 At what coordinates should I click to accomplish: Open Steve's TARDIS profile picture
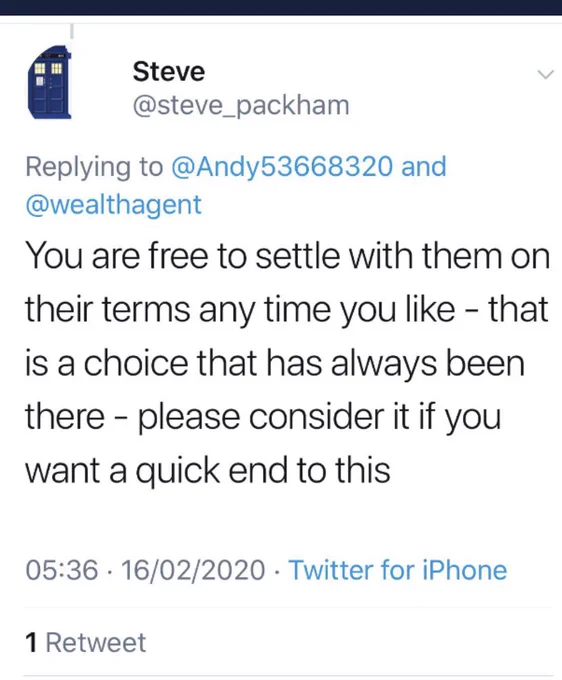point(49,82)
